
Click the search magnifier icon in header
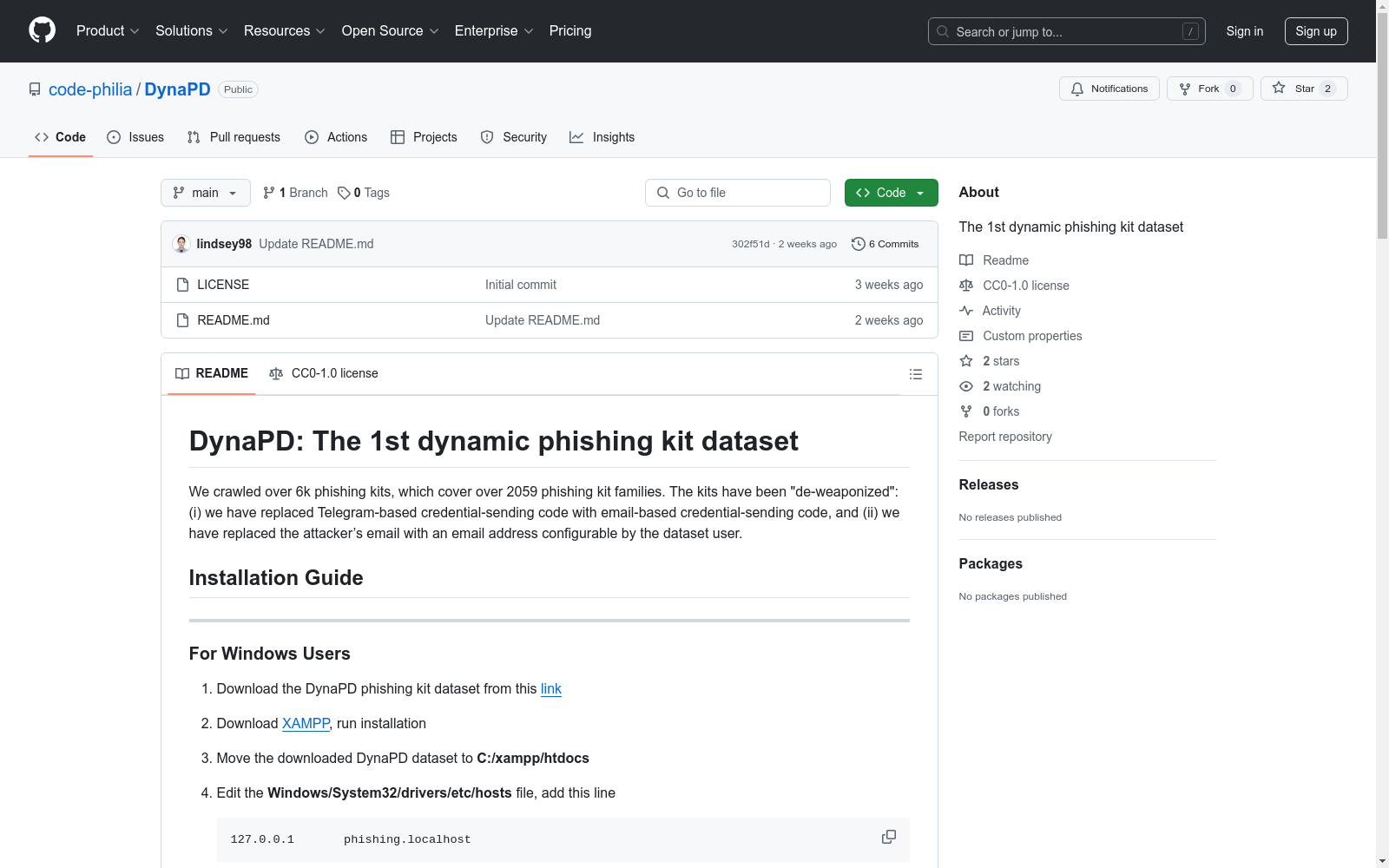[x=943, y=31]
